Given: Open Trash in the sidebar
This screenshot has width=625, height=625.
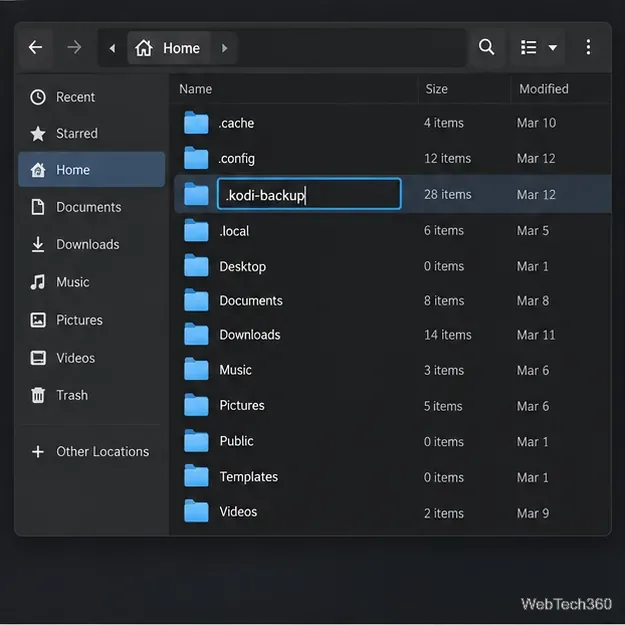Looking at the screenshot, I should pyautogui.click(x=91, y=395).
